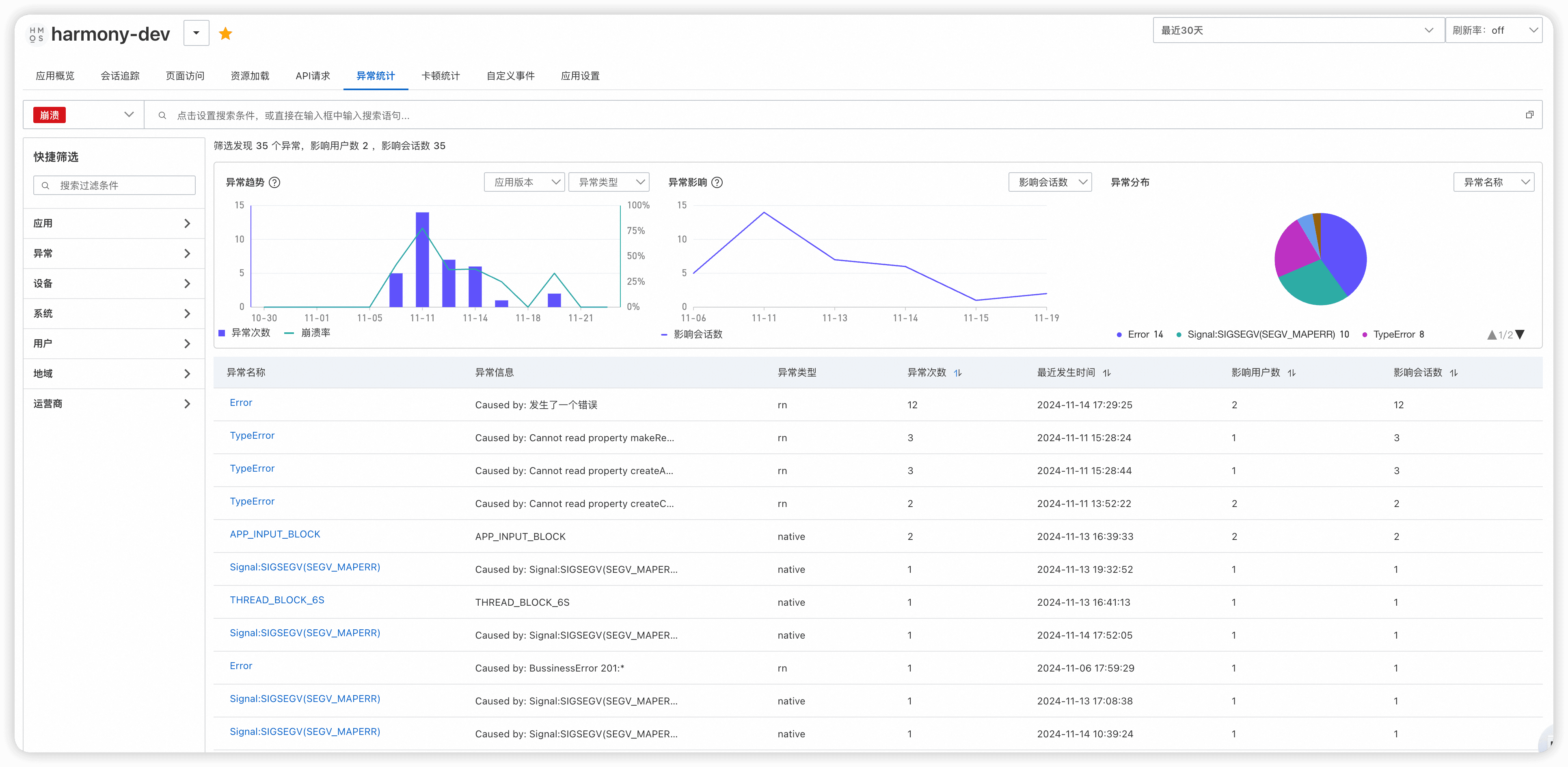The image size is (1568, 767).
Task: Click the sort icon on 影响用户数 column
Action: coord(1291,373)
